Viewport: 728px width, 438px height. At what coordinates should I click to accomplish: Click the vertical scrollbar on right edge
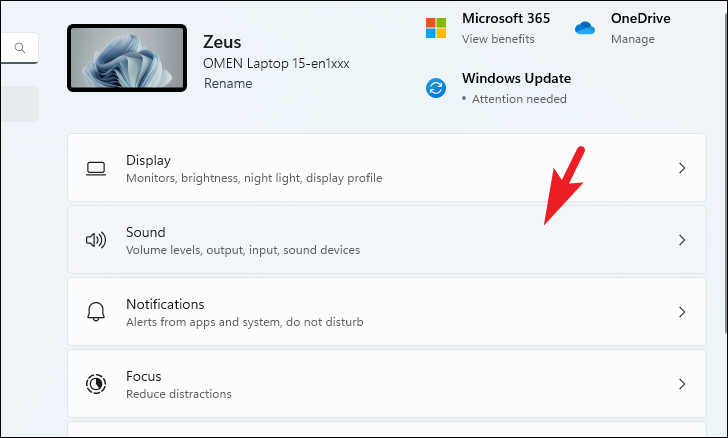click(726, 172)
